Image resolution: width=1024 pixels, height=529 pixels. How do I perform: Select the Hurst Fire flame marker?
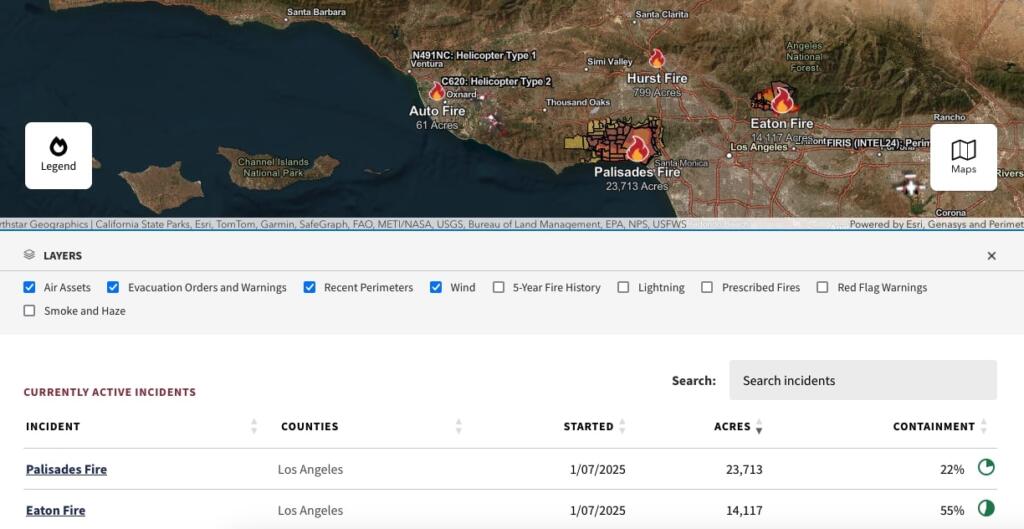(x=656, y=59)
